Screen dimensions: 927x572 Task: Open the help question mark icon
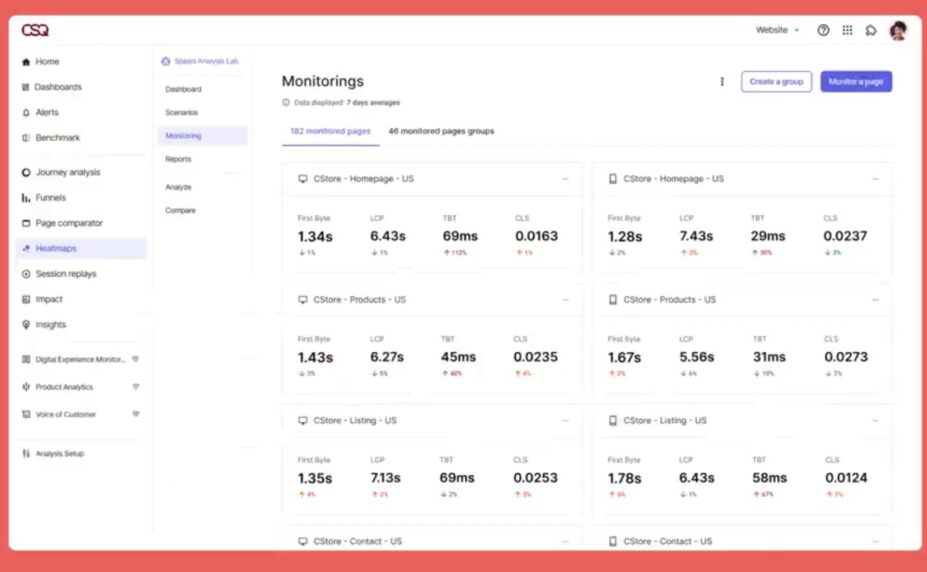point(823,30)
